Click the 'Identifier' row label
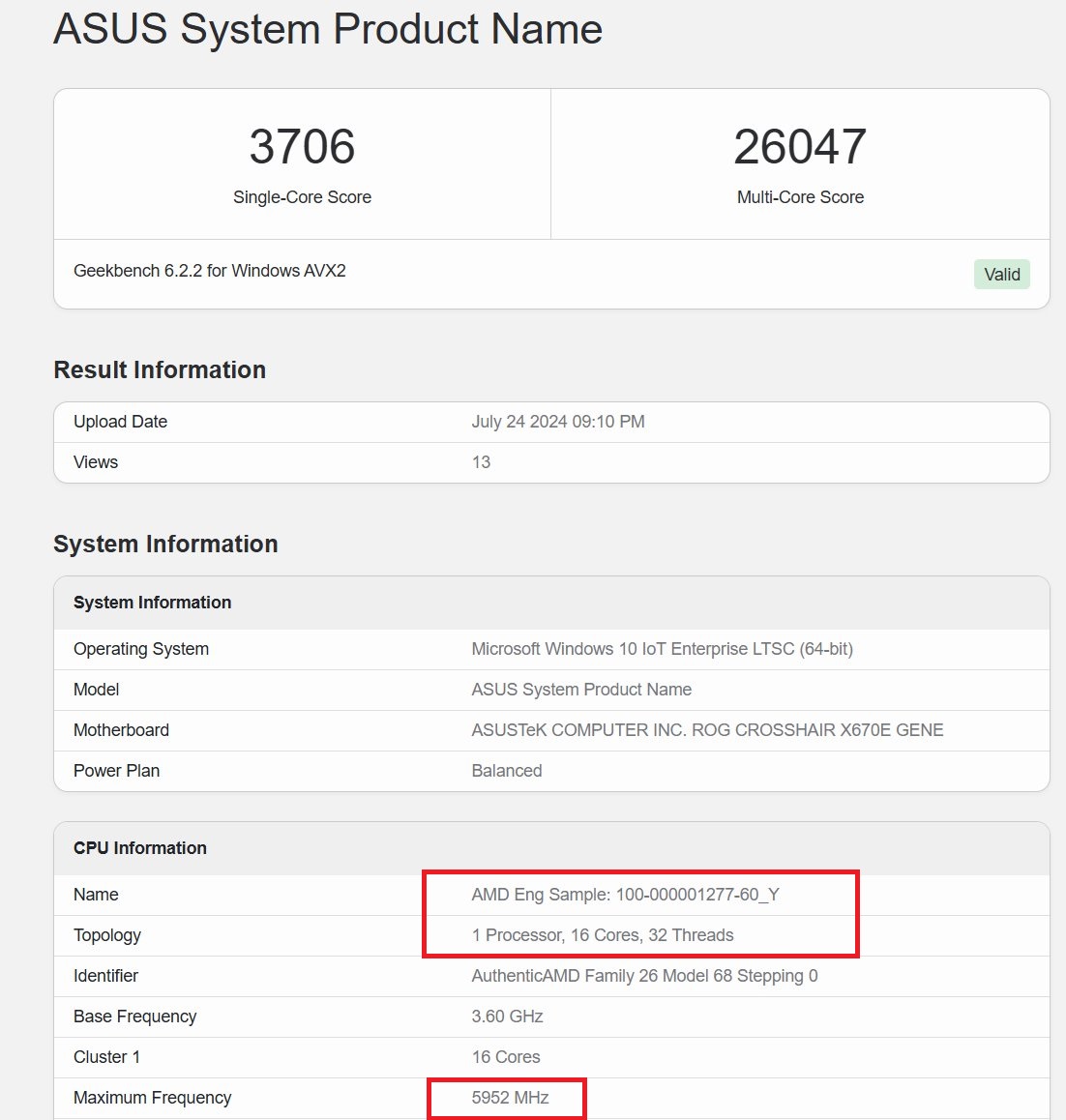The image size is (1066, 1120). tap(105, 976)
